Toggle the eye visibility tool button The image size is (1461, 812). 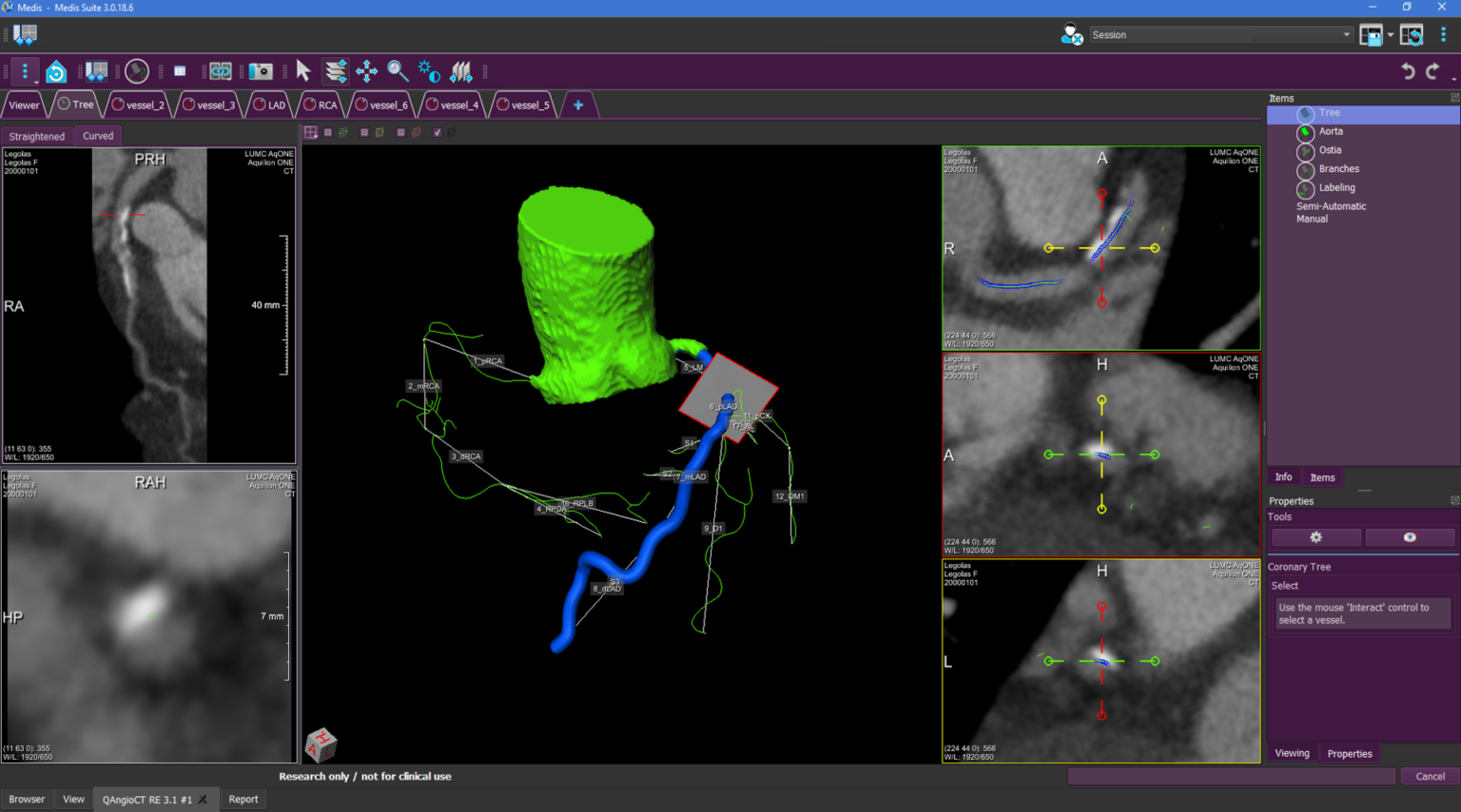[1410, 537]
